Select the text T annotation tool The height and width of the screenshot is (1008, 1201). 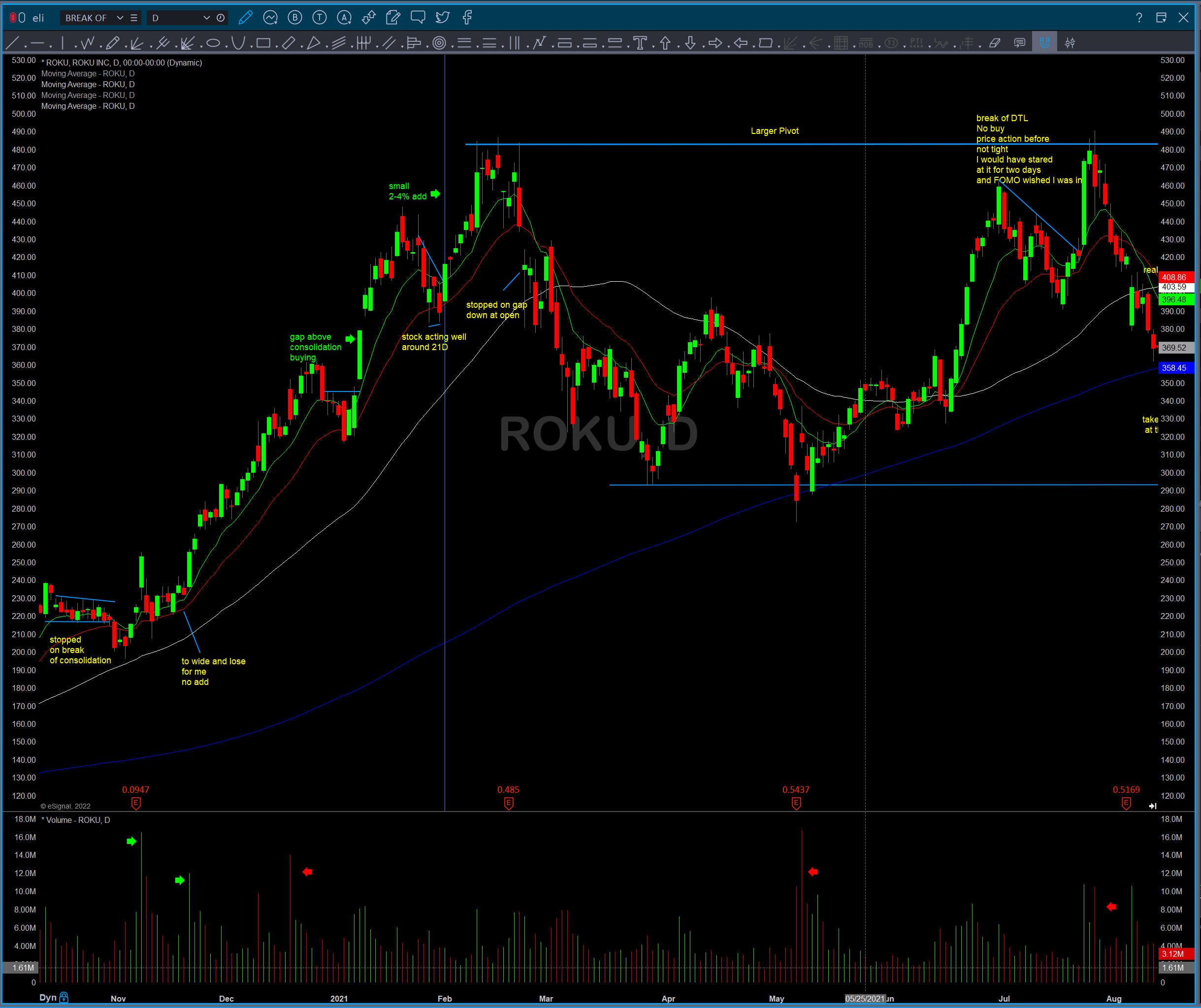[x=640, y=43]
